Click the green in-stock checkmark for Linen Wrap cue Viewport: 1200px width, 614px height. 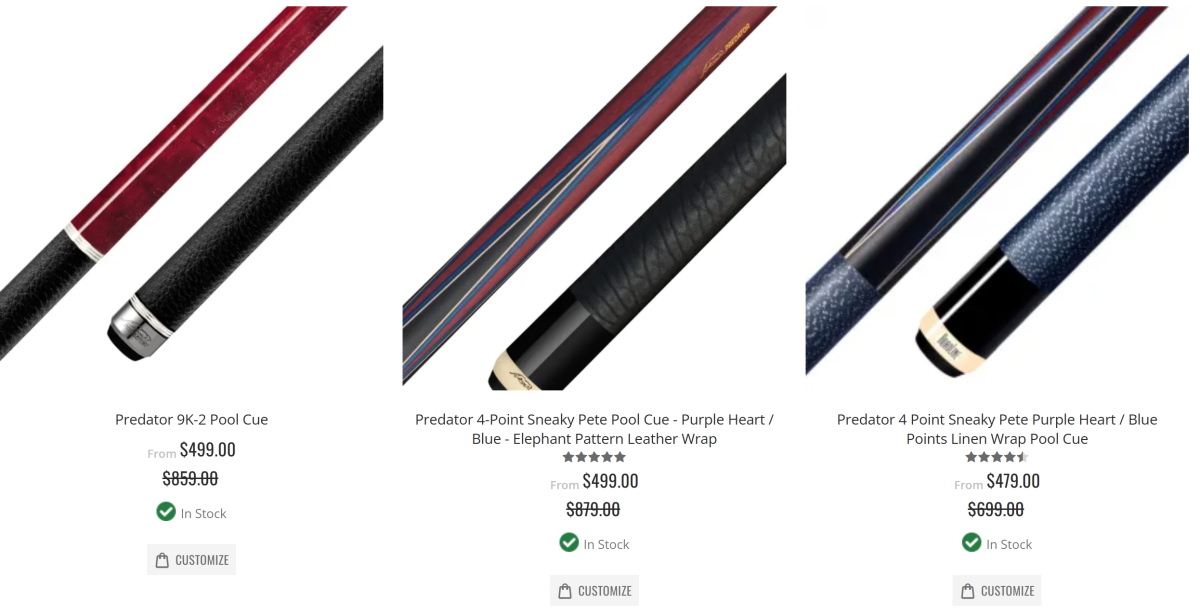pos(972,543)
